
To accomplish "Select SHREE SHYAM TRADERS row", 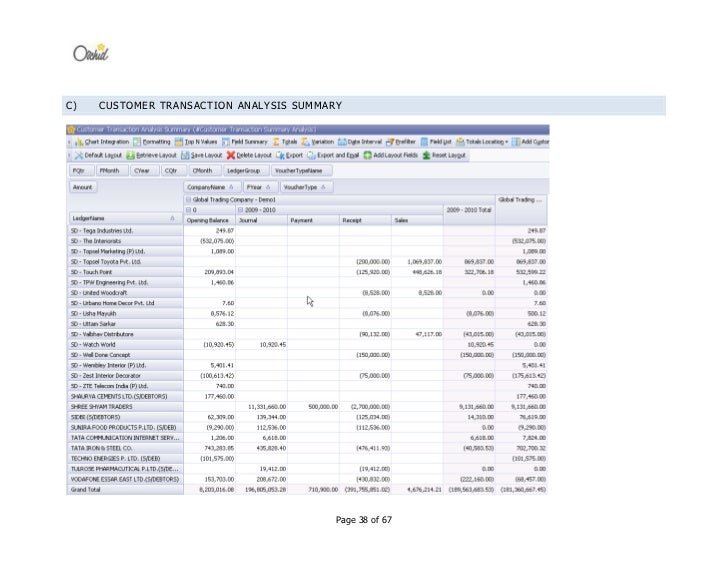I will [125, 407].
